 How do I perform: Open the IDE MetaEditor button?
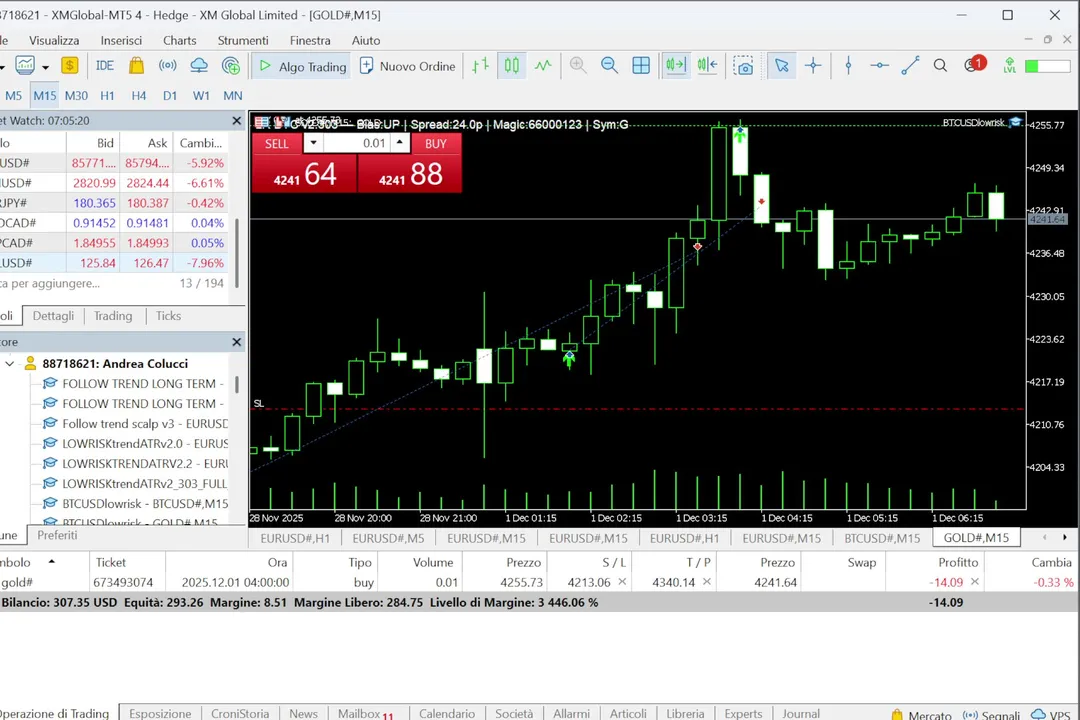(105, 65)
